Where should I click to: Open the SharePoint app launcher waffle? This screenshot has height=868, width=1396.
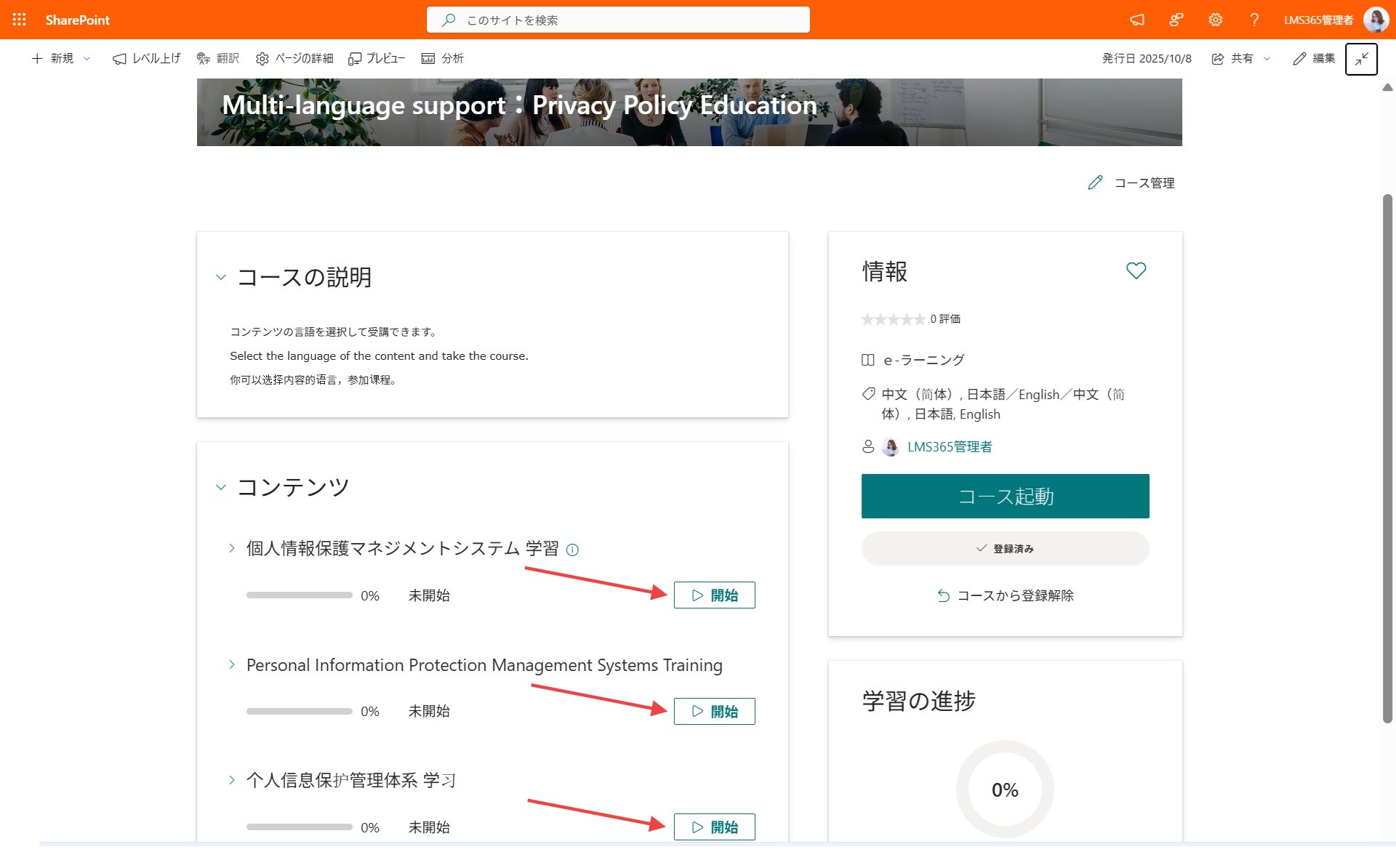coord(20,20)
